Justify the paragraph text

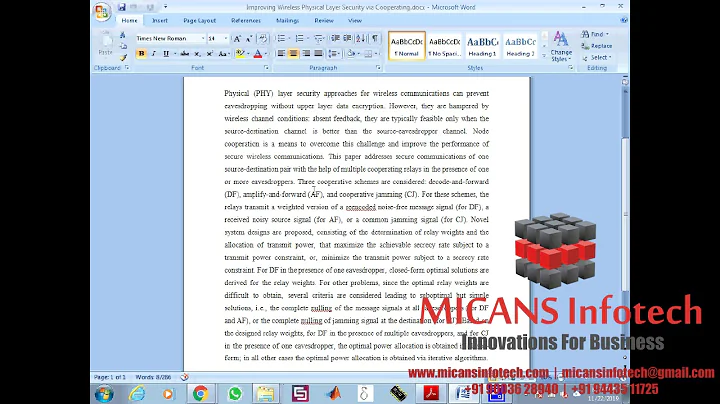(318, 54)
